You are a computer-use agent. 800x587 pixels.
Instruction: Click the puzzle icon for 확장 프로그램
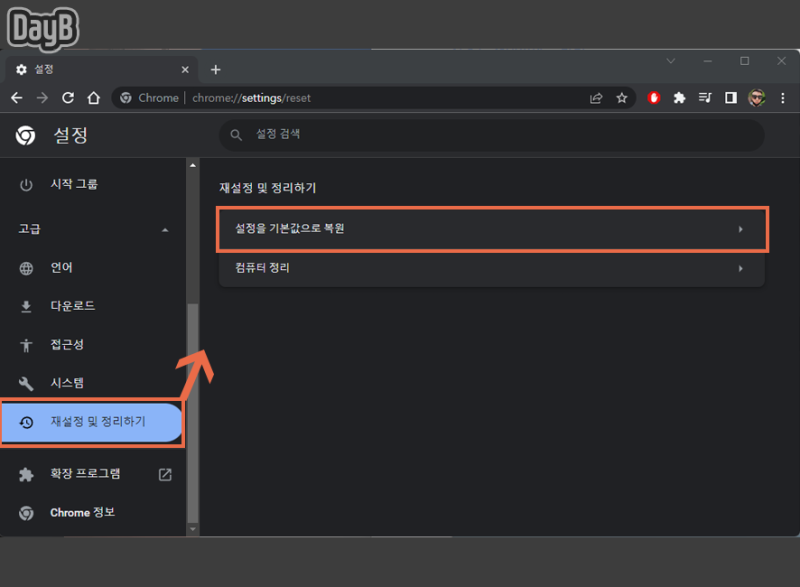click(26, 475)
